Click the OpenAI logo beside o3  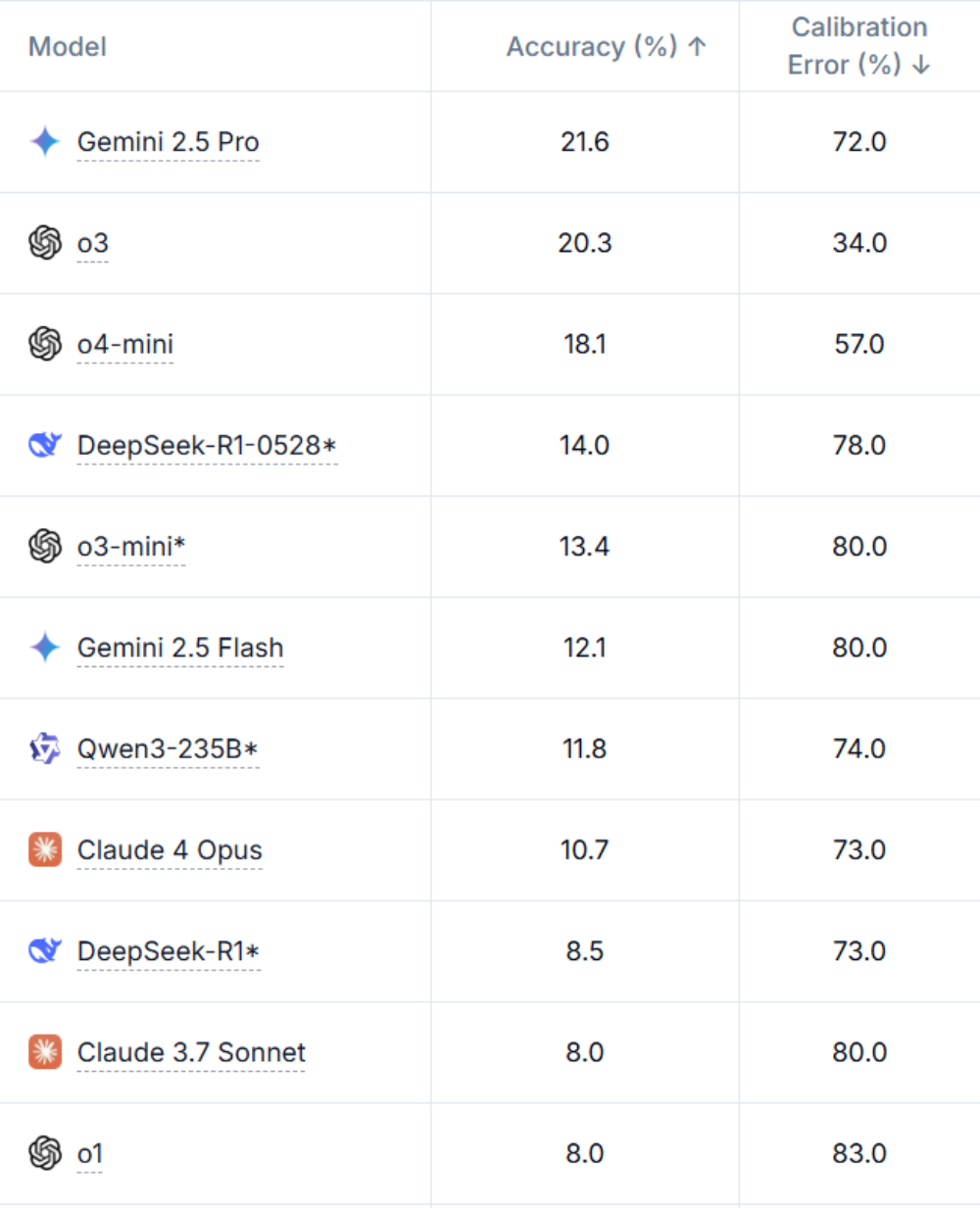click(x=45, y=243)
